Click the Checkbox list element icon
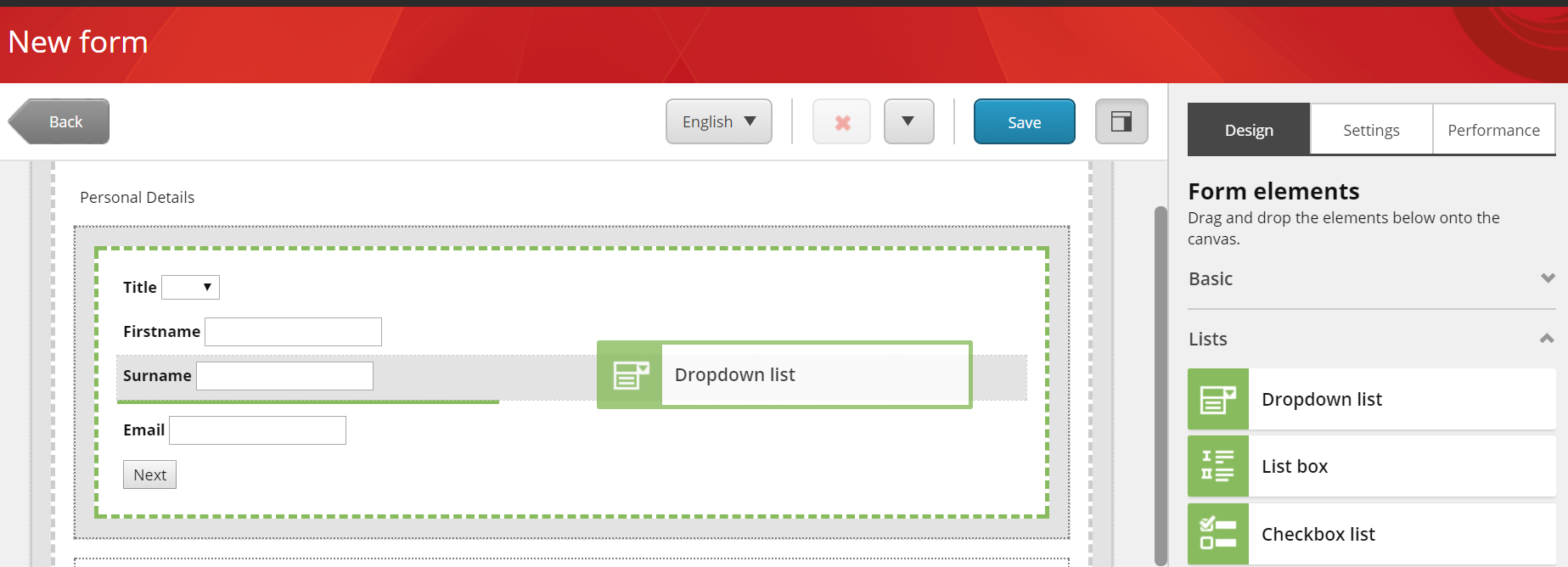This screenshot has height=567, width=1568. 1218,534
